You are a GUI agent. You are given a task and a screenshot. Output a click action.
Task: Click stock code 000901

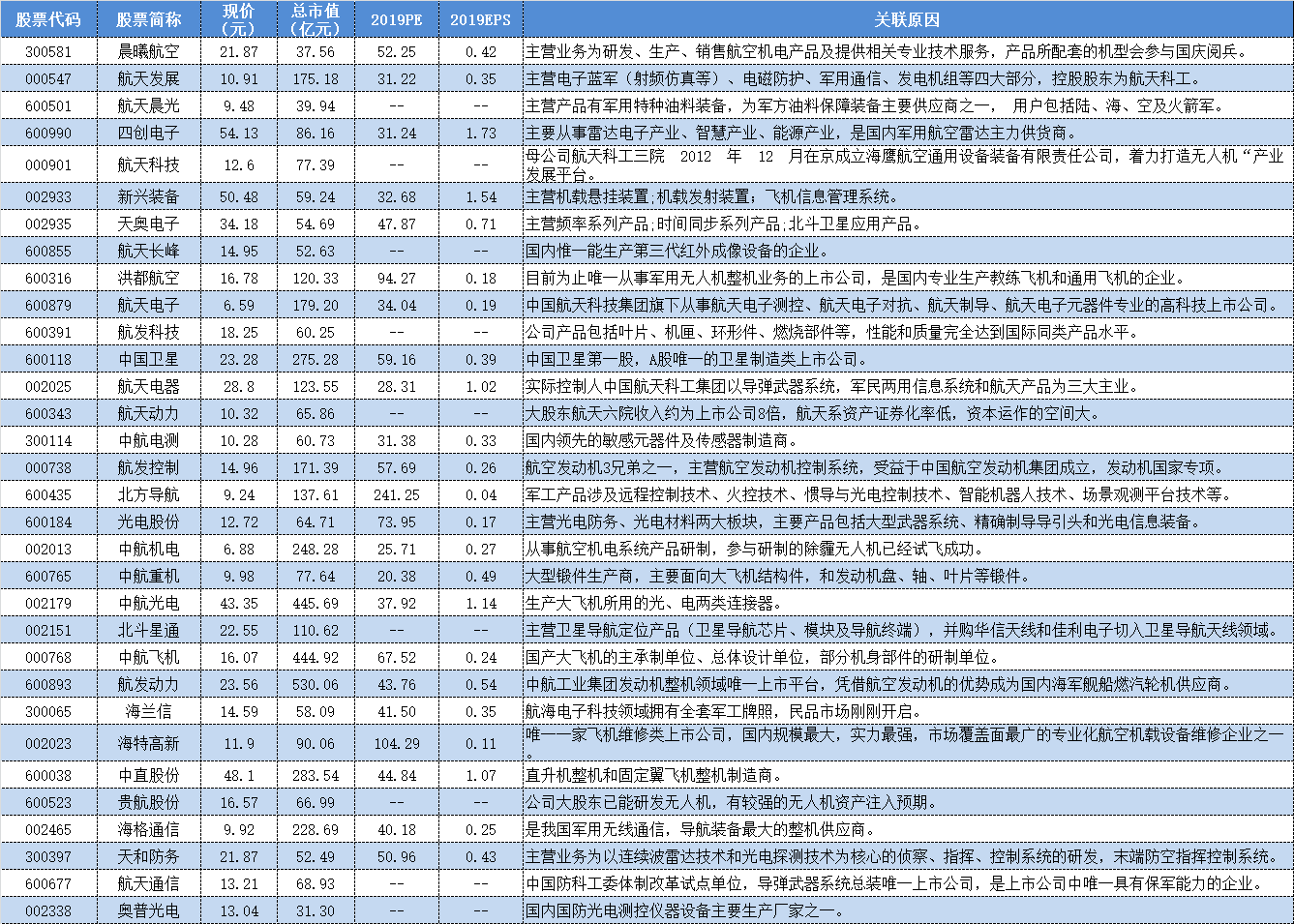point(48,164)
